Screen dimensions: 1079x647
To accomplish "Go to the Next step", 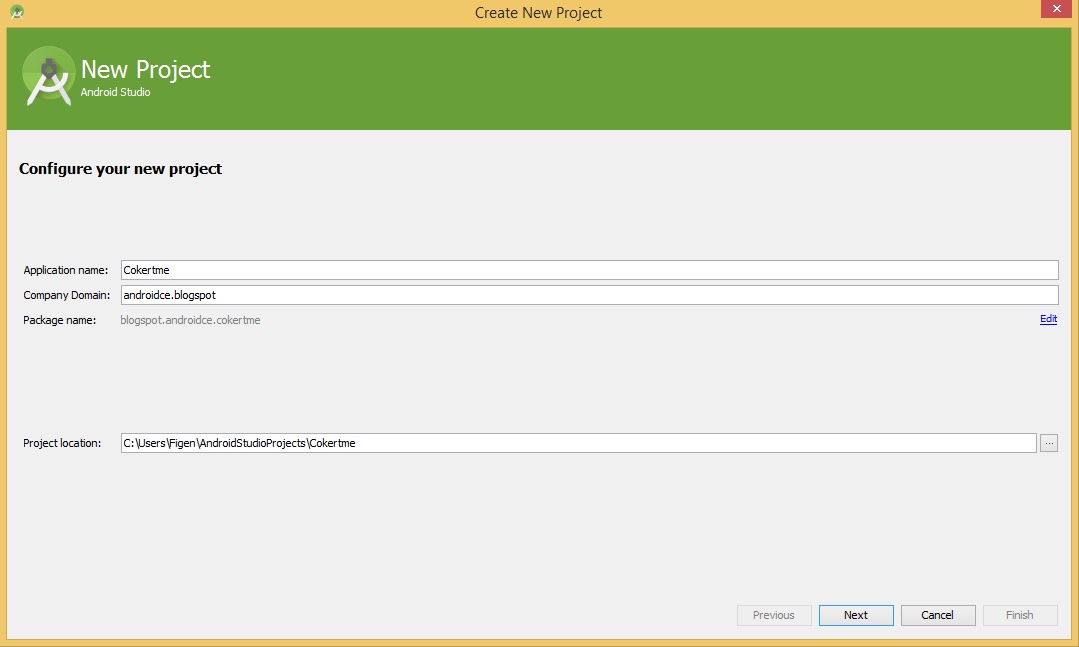I will pyautogui.click(x=856, y=615).
